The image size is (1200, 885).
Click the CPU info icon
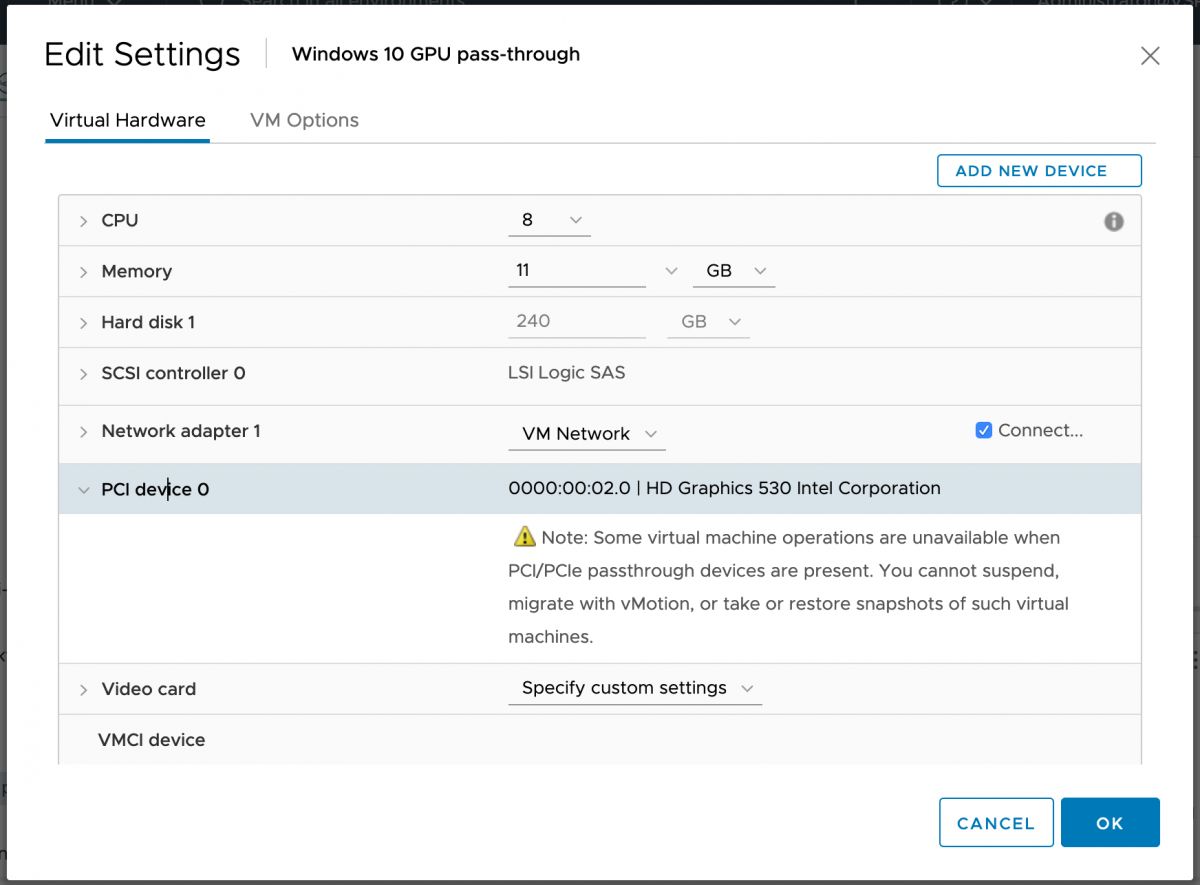1113,221
